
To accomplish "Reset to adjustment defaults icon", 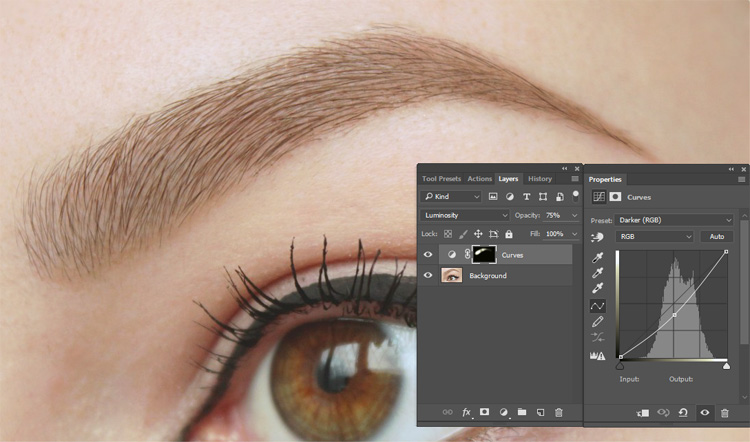I will click(x=683, y=412).
